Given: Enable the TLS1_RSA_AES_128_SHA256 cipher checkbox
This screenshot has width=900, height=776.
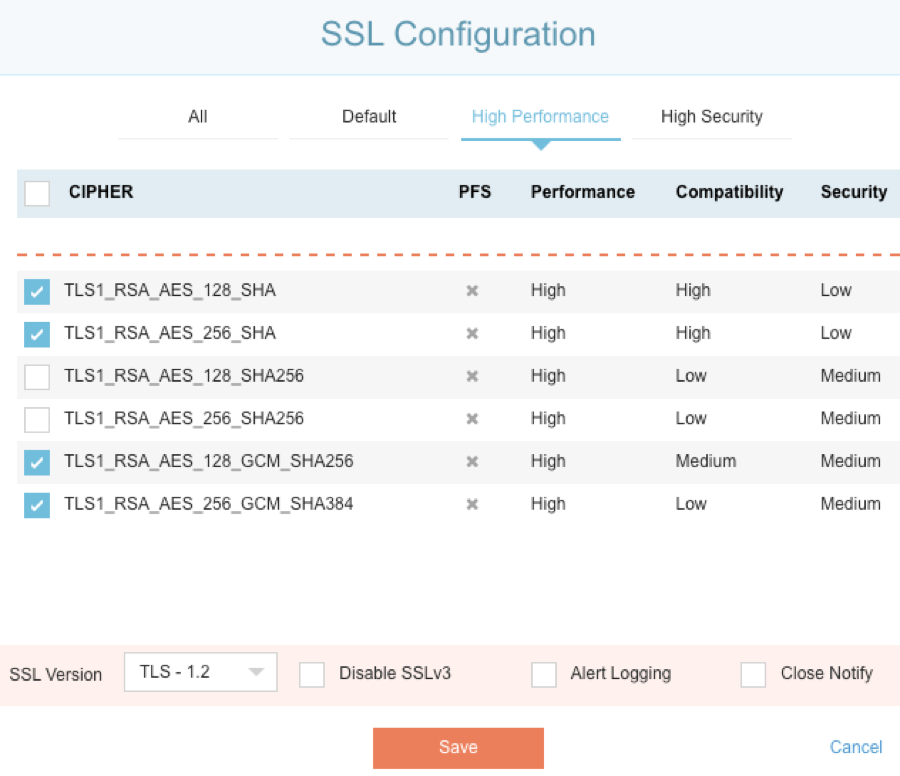Looking at the screenshot, I should point(37,377).
